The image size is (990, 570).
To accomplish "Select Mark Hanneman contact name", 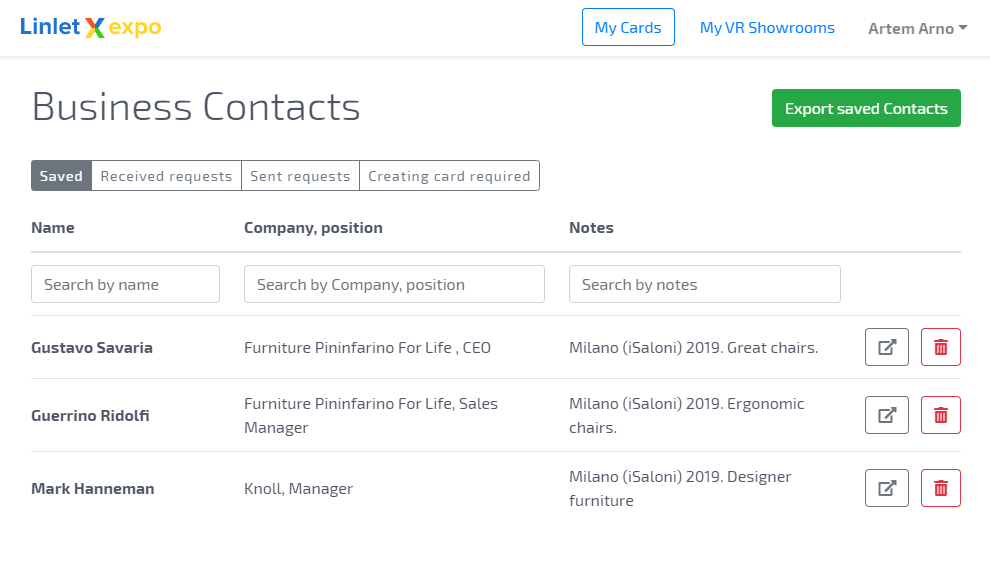I will tap(93, 489).
